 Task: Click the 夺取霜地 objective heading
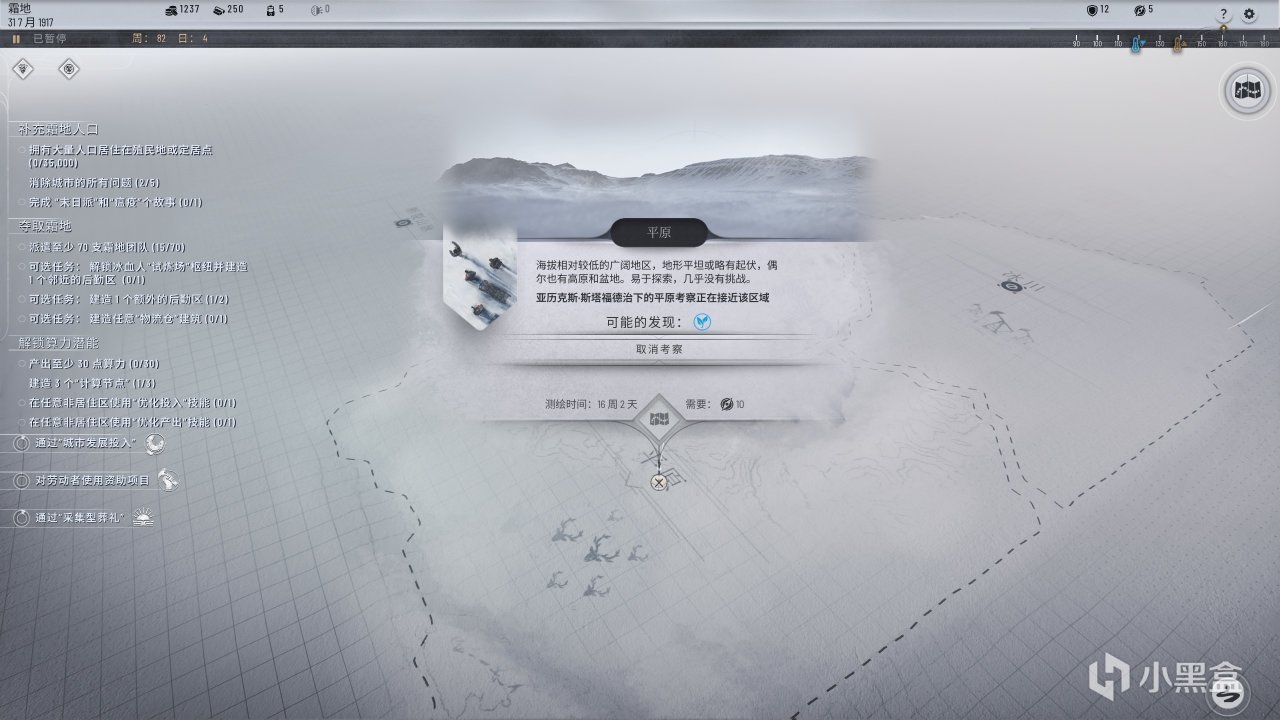(45, 226)
